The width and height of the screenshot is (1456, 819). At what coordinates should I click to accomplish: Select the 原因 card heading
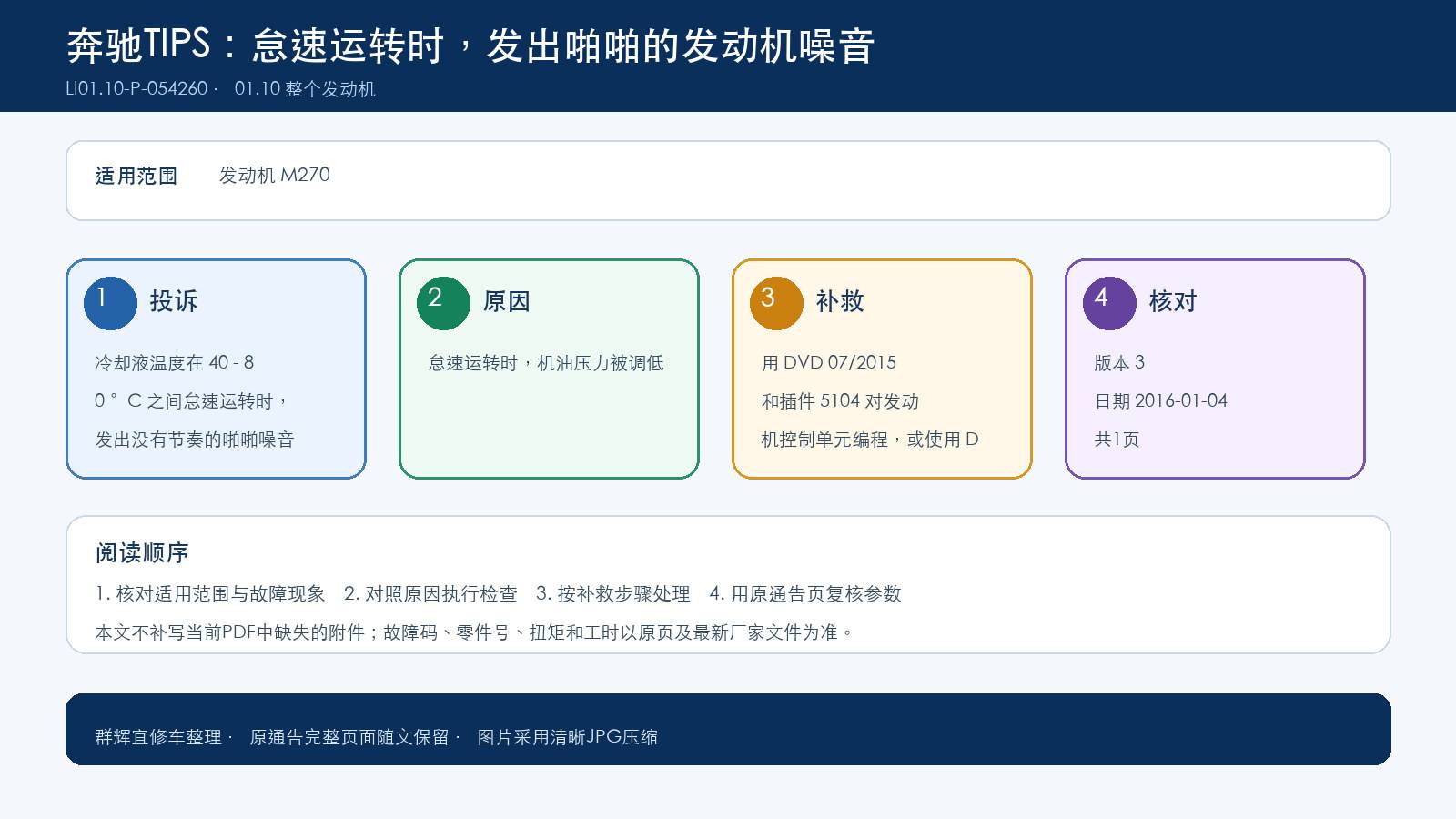(x=507, y=301)
